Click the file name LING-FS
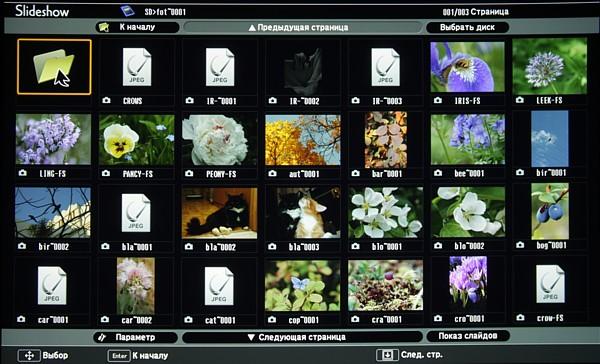This screenshot has width=600, height=364. [53, 173]
